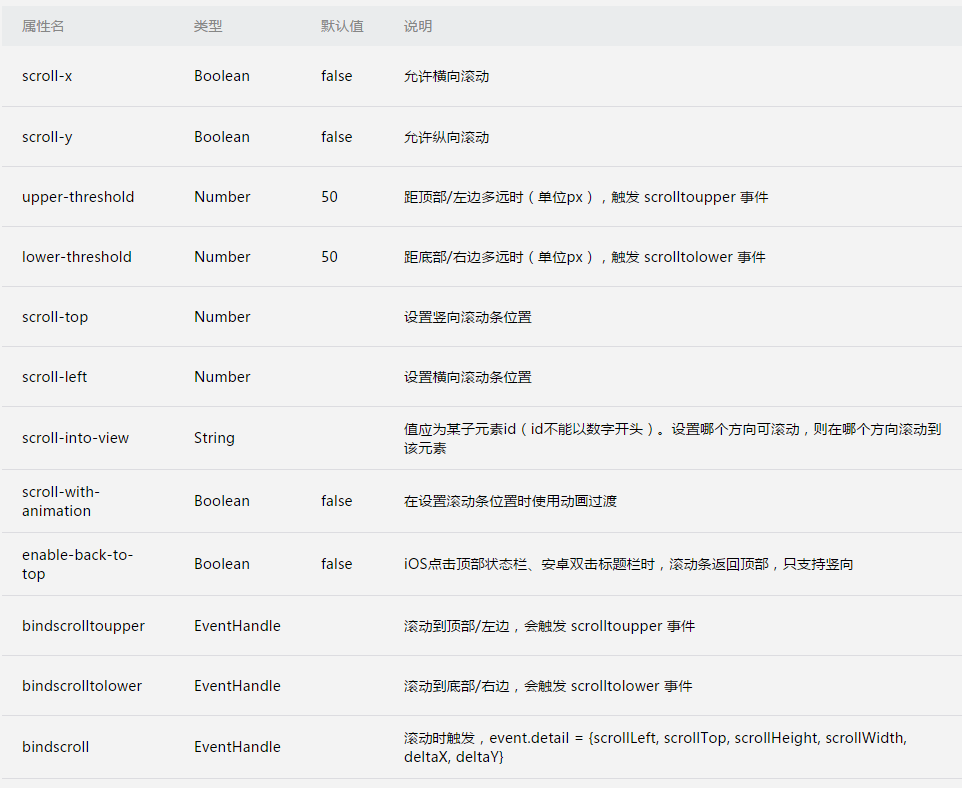Click description 设置竖向滚动条位置
The image size is (962, 788).
[x=468, y=317]
